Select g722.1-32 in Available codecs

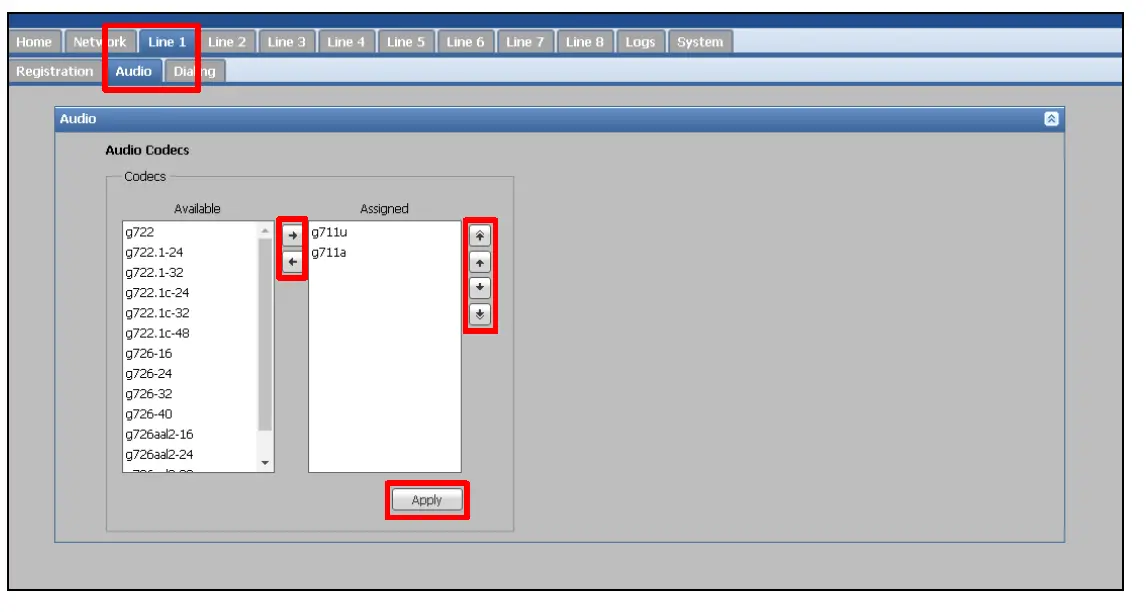pos(191,273)
